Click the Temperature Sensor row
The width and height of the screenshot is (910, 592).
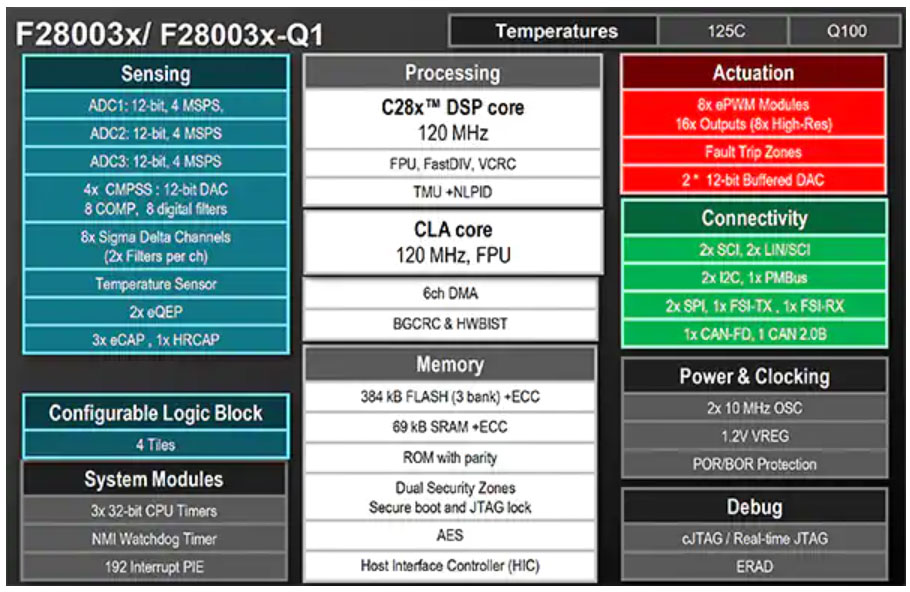[x=156, y=284]
